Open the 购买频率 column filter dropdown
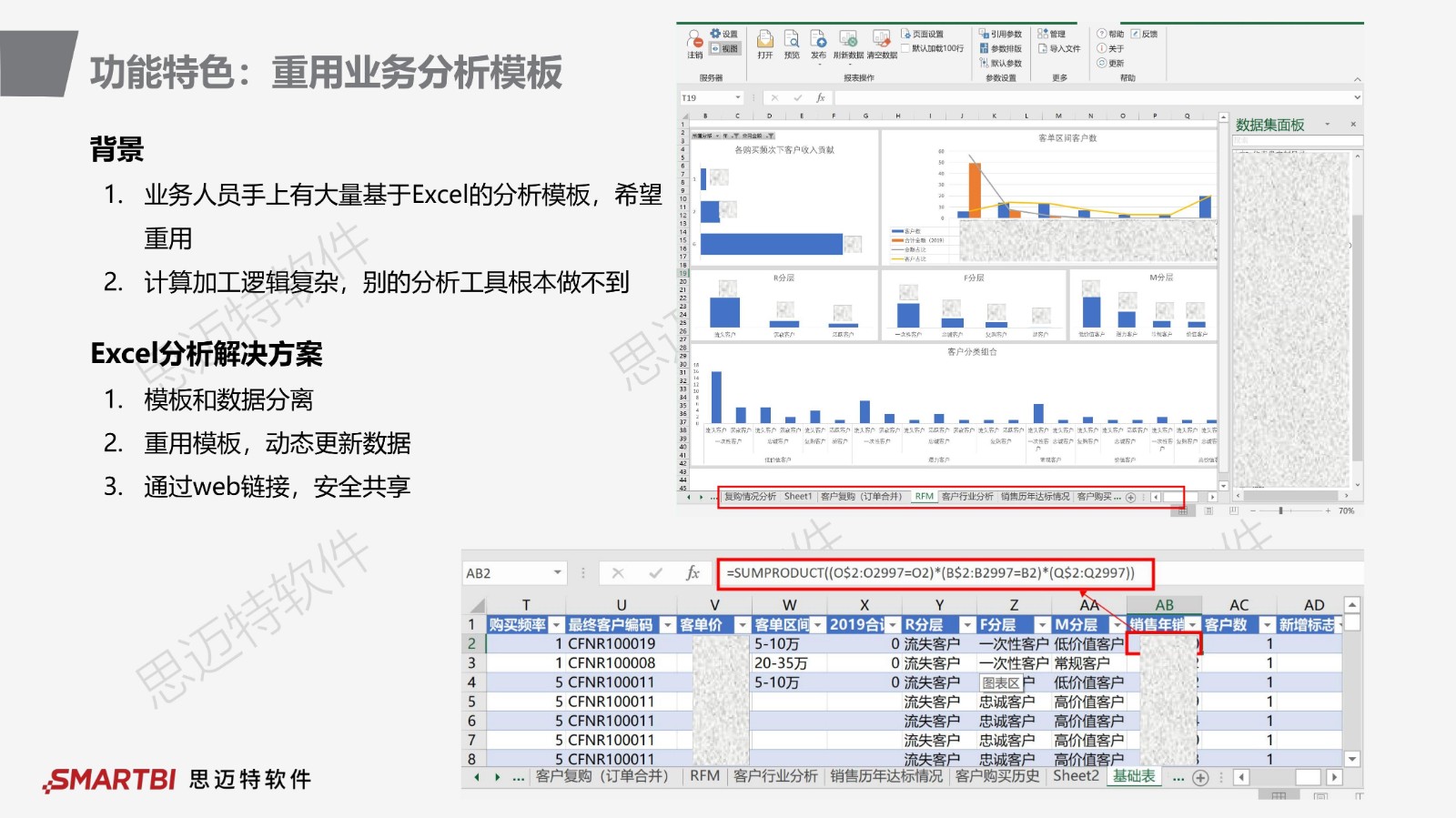This screenshot has width=1456, height=818. [x=556, y=625]
